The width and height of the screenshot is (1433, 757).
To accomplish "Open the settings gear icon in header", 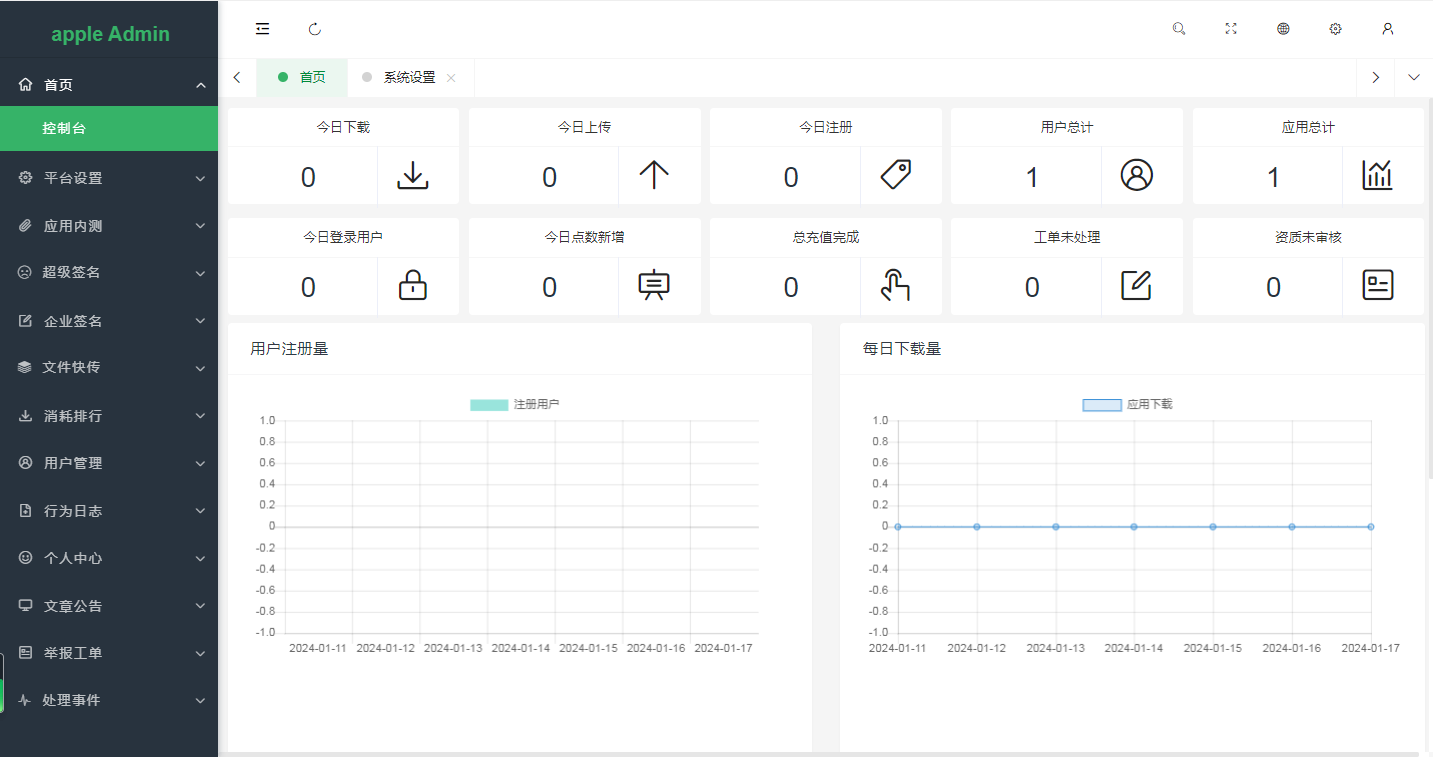I will click(1335, 29).
